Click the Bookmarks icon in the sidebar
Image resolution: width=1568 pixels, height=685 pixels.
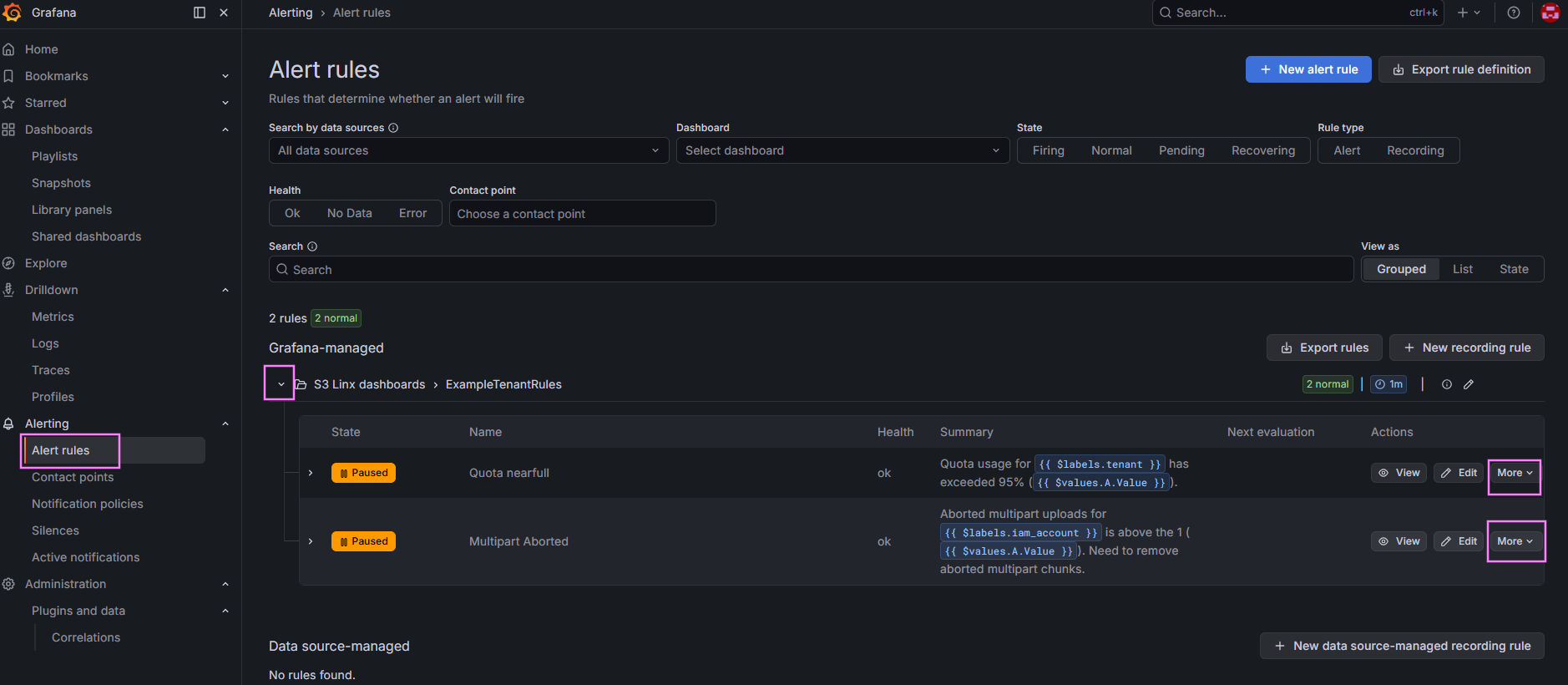8,76
